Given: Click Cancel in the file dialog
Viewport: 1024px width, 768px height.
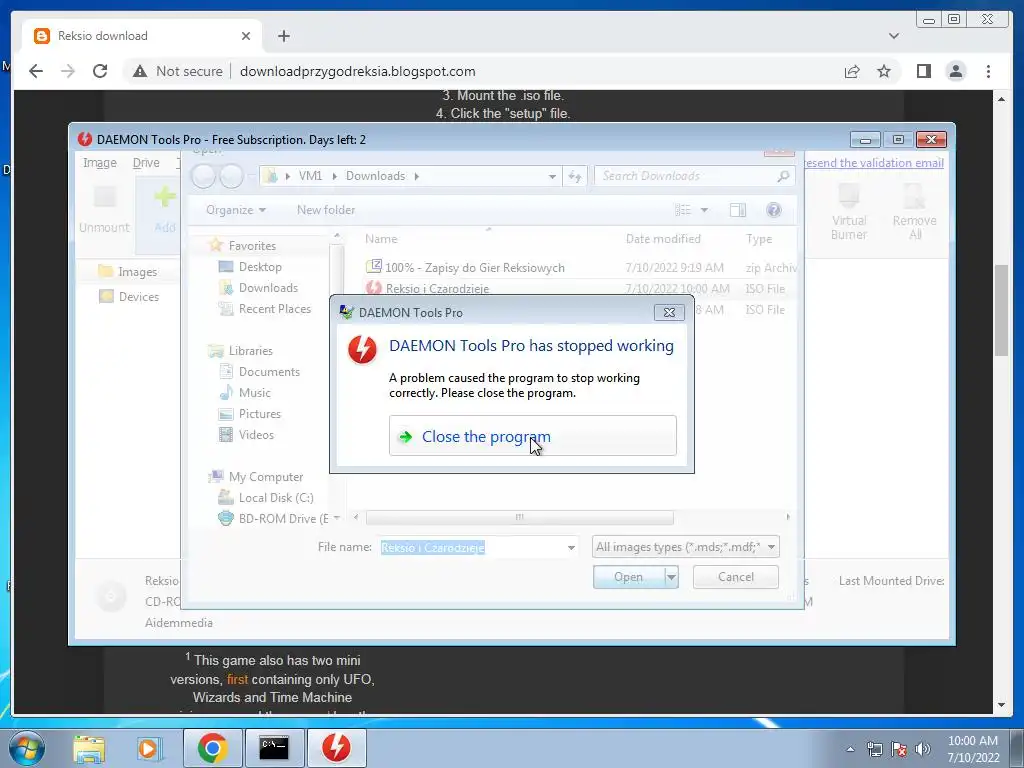Looking at the screenshot, I should (735, 577).
